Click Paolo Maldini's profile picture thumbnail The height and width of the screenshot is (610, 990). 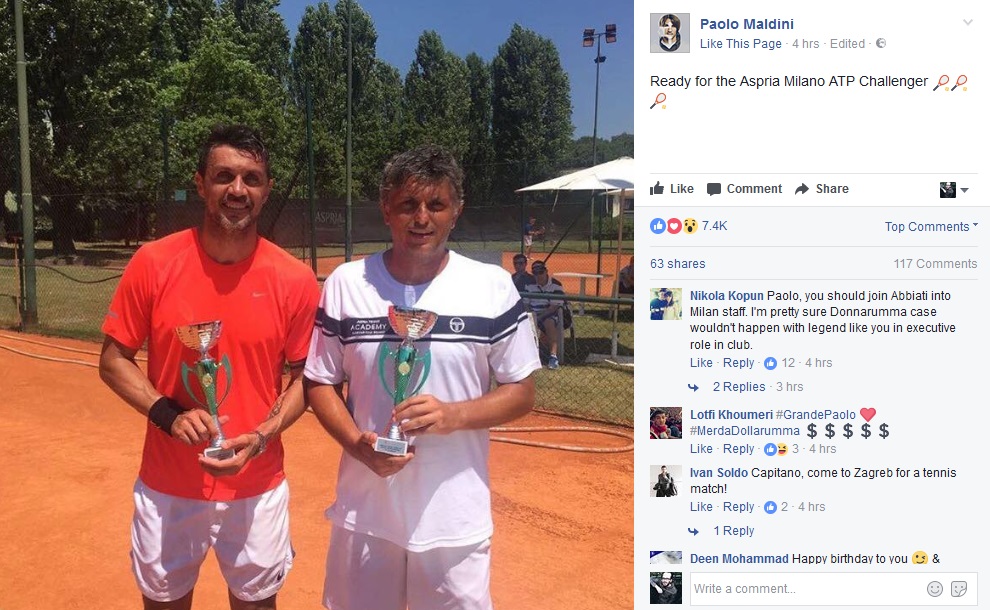[x=670, y=33]
